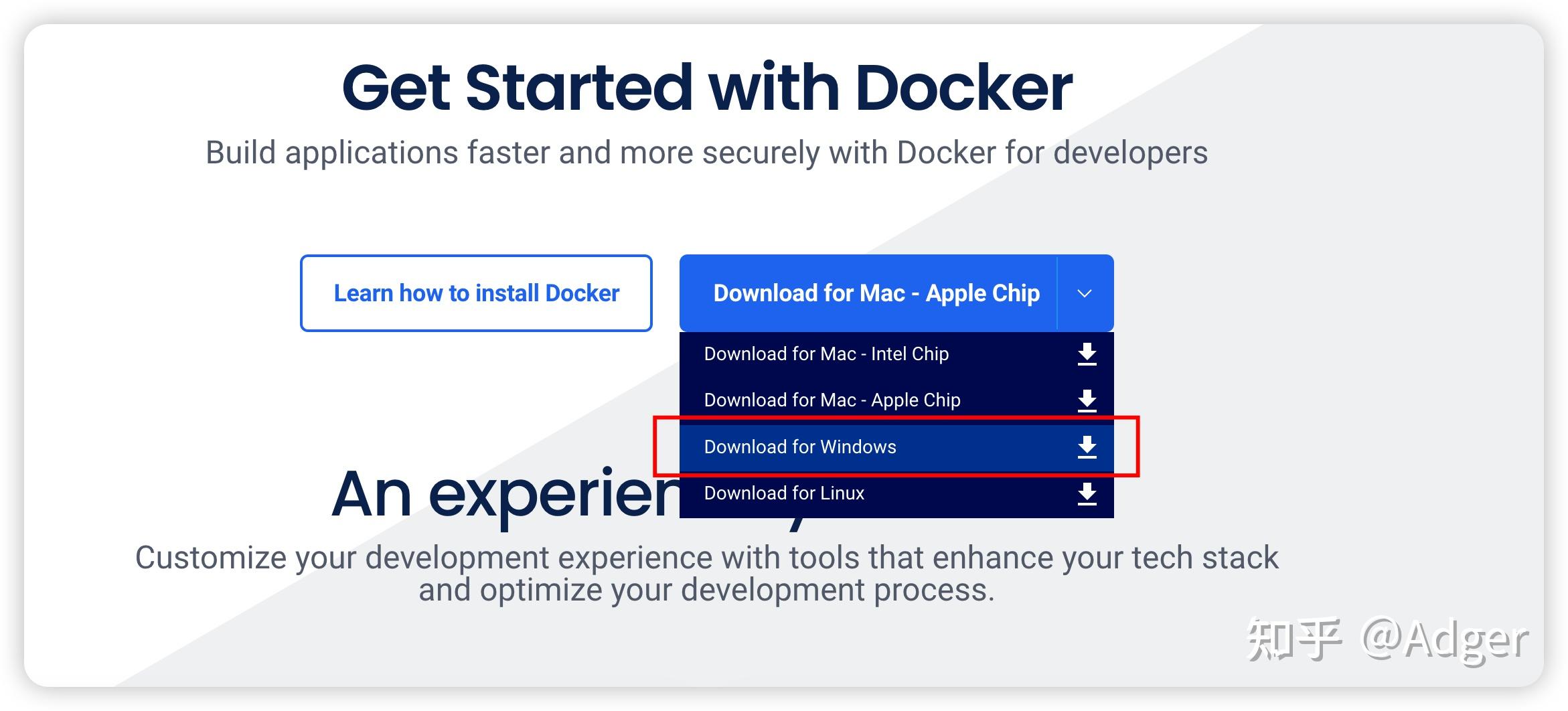Collapse the download options chevron arrow

(1085, 293)
